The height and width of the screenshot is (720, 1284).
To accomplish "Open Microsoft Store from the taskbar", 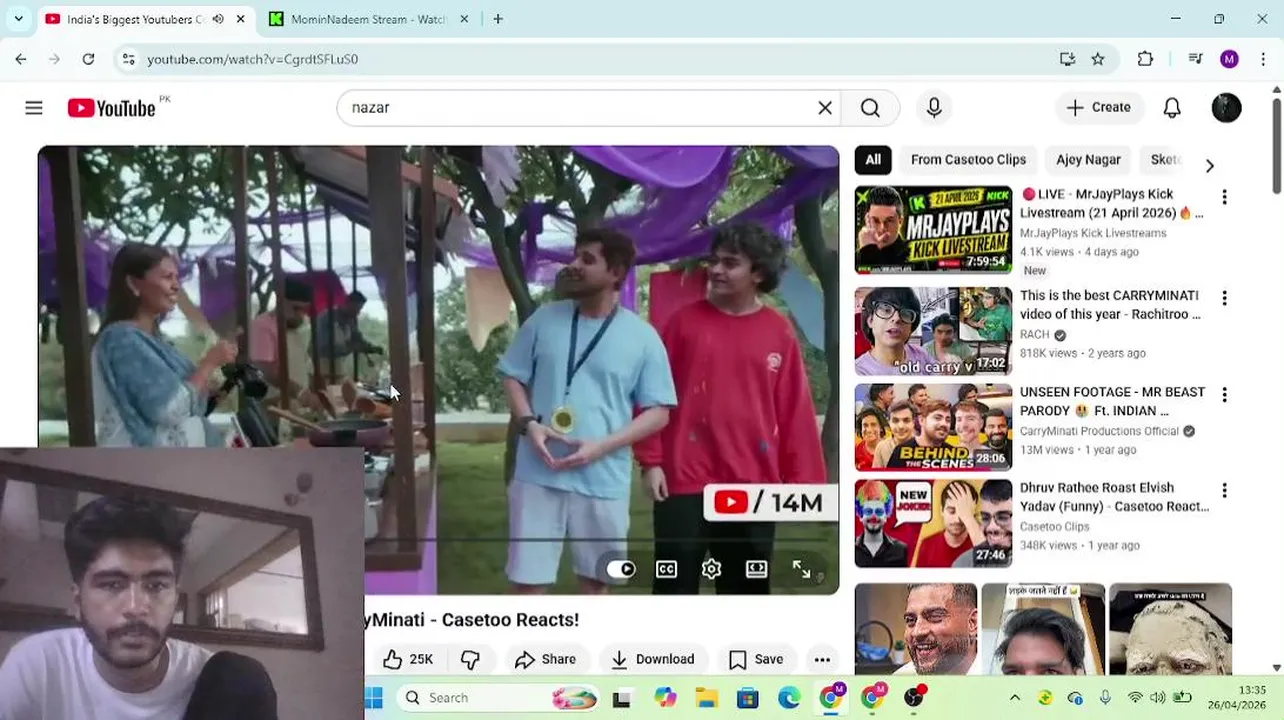I will [747, 698].
